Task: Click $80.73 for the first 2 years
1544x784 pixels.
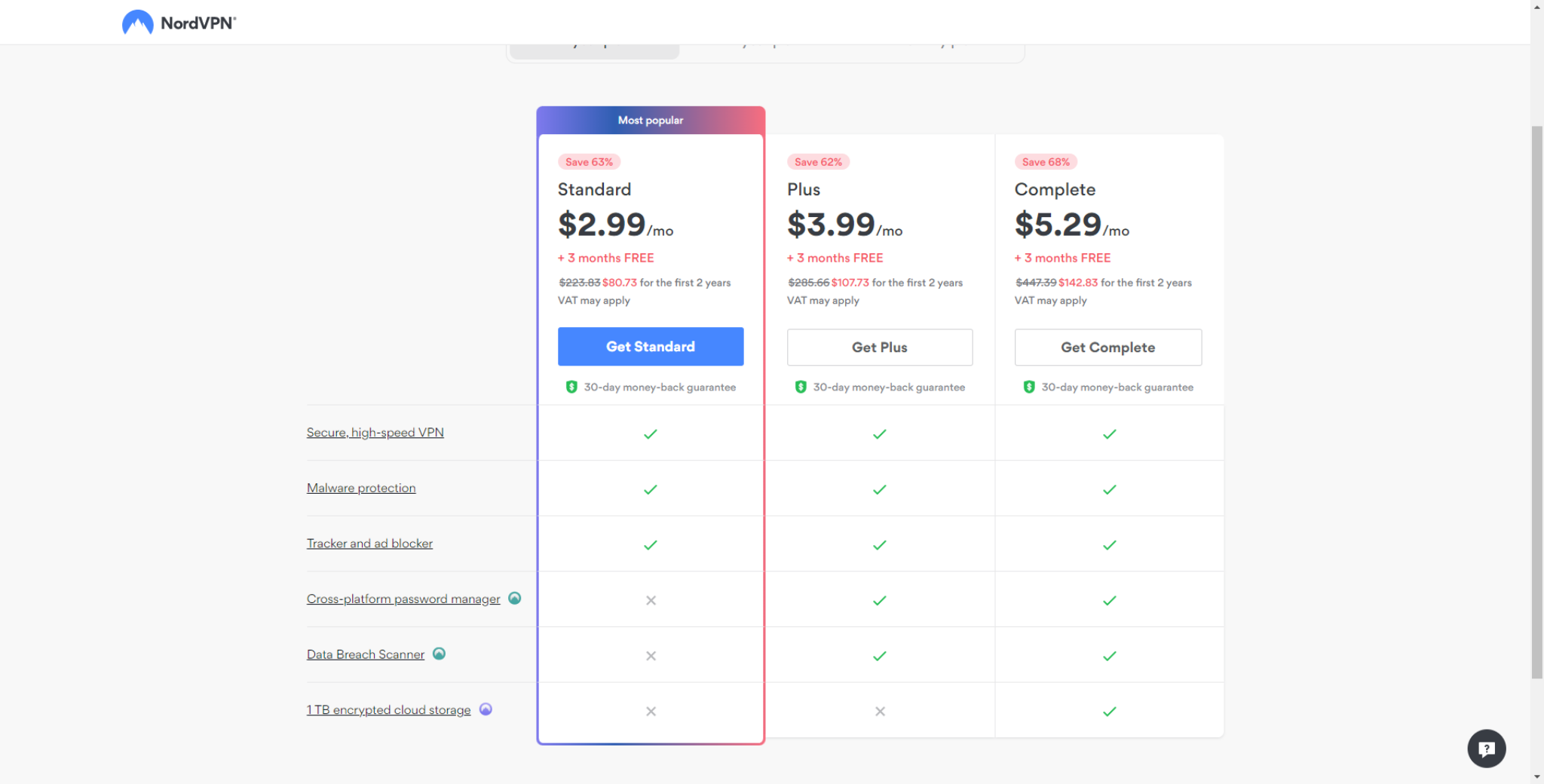Action: (x=666, y=283)
